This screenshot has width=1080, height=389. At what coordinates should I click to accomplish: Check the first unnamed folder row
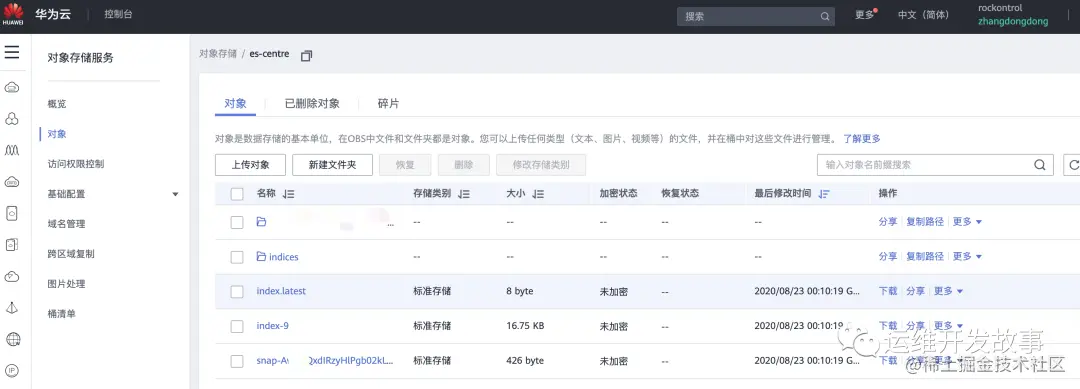click(237, 222)
